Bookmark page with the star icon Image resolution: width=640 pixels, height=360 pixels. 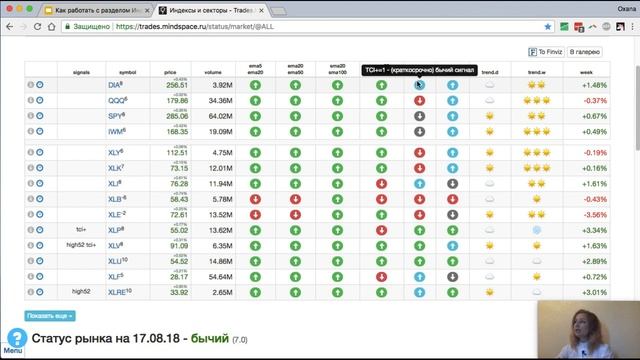pyautogui.click(x=548, y=27)
